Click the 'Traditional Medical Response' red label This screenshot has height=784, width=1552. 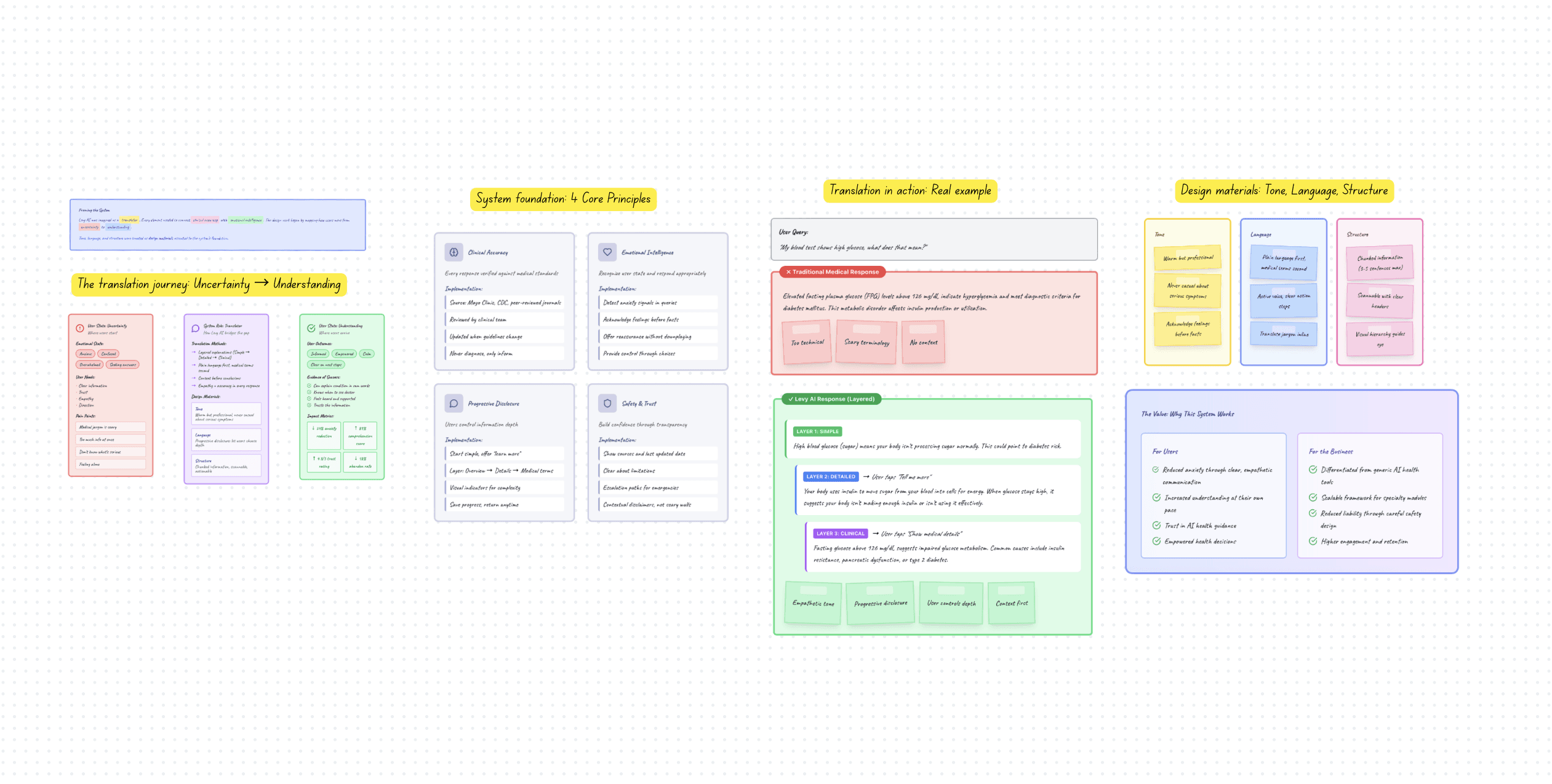832,272
